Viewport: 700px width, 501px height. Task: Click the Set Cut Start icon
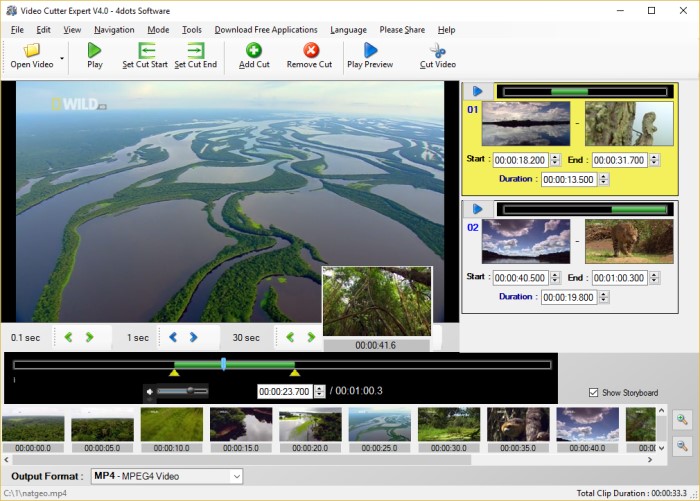145,50
